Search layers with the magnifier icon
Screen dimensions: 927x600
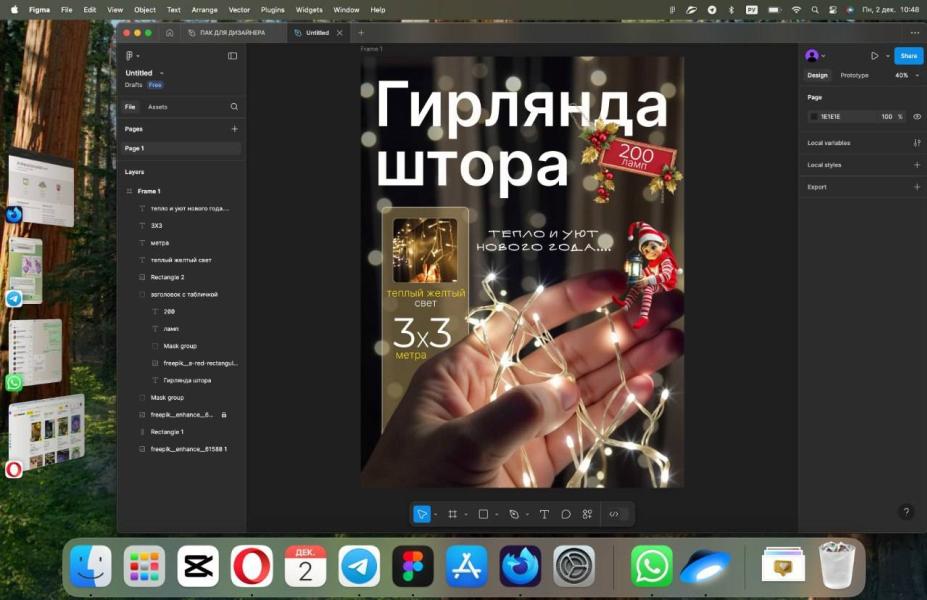click(234, 106)
